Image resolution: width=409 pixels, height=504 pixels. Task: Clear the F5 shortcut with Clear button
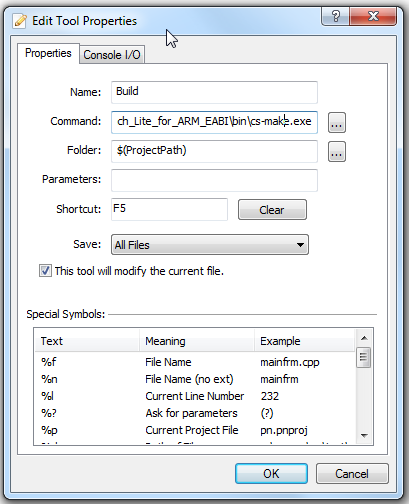point(272,210)
